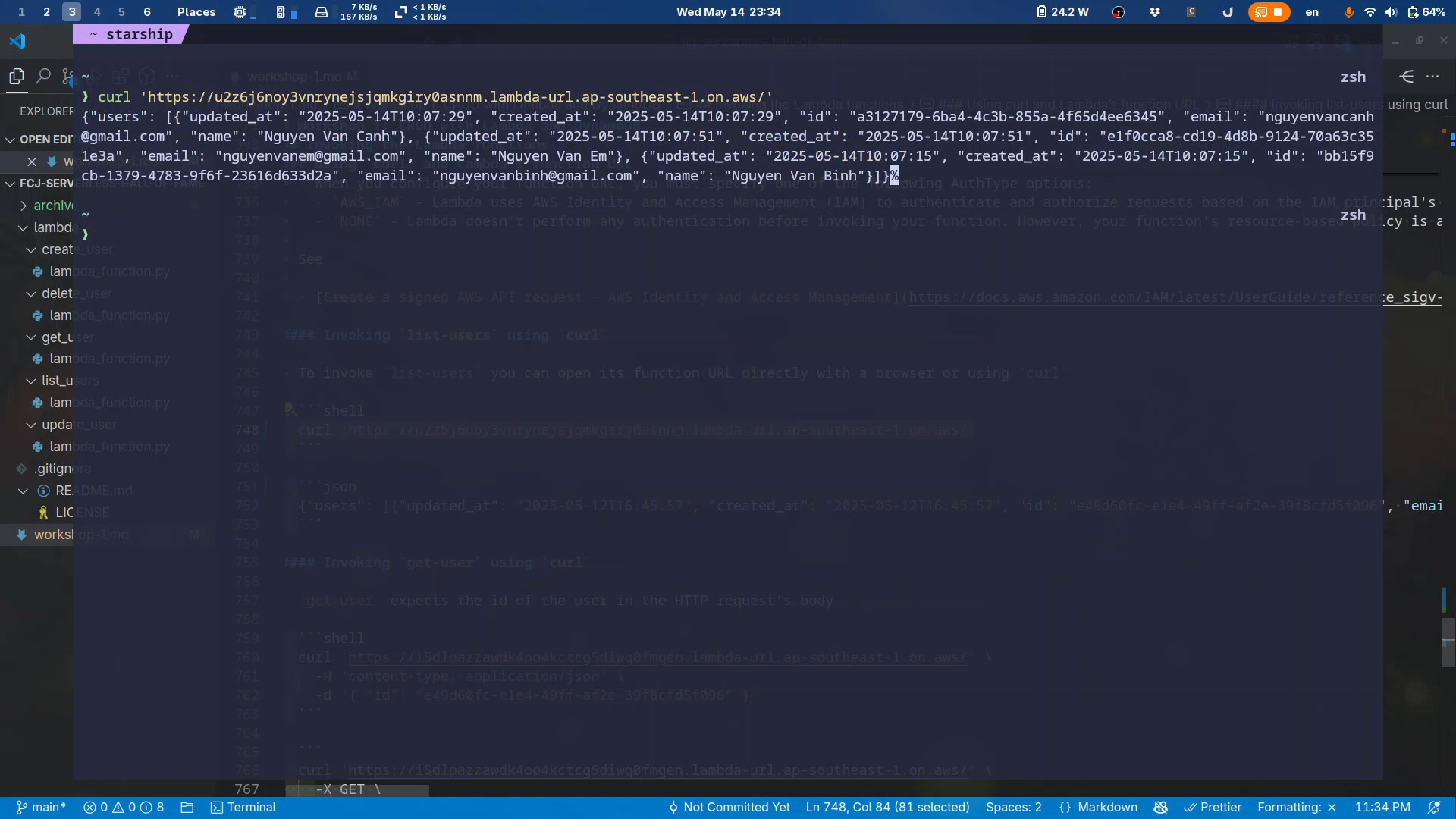1456x819 pixels.
Task: Switch to workspace 6
Action: pos(146,11)
